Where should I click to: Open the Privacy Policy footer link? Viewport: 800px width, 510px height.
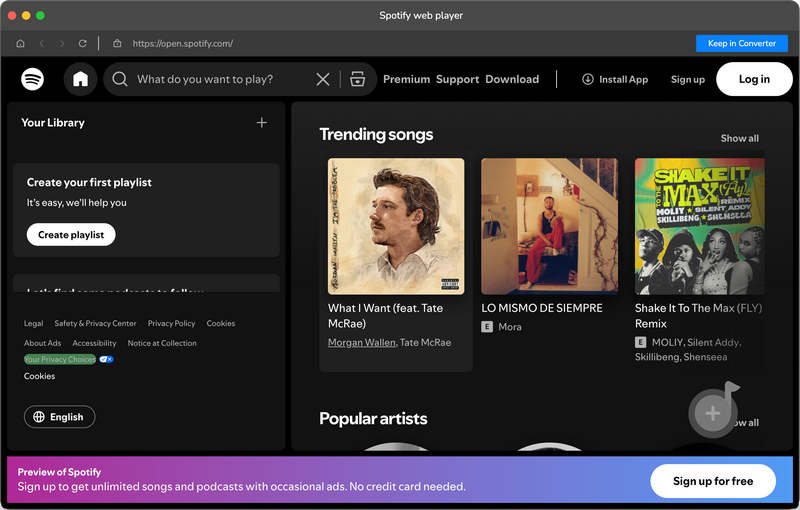tap(171, 323)
